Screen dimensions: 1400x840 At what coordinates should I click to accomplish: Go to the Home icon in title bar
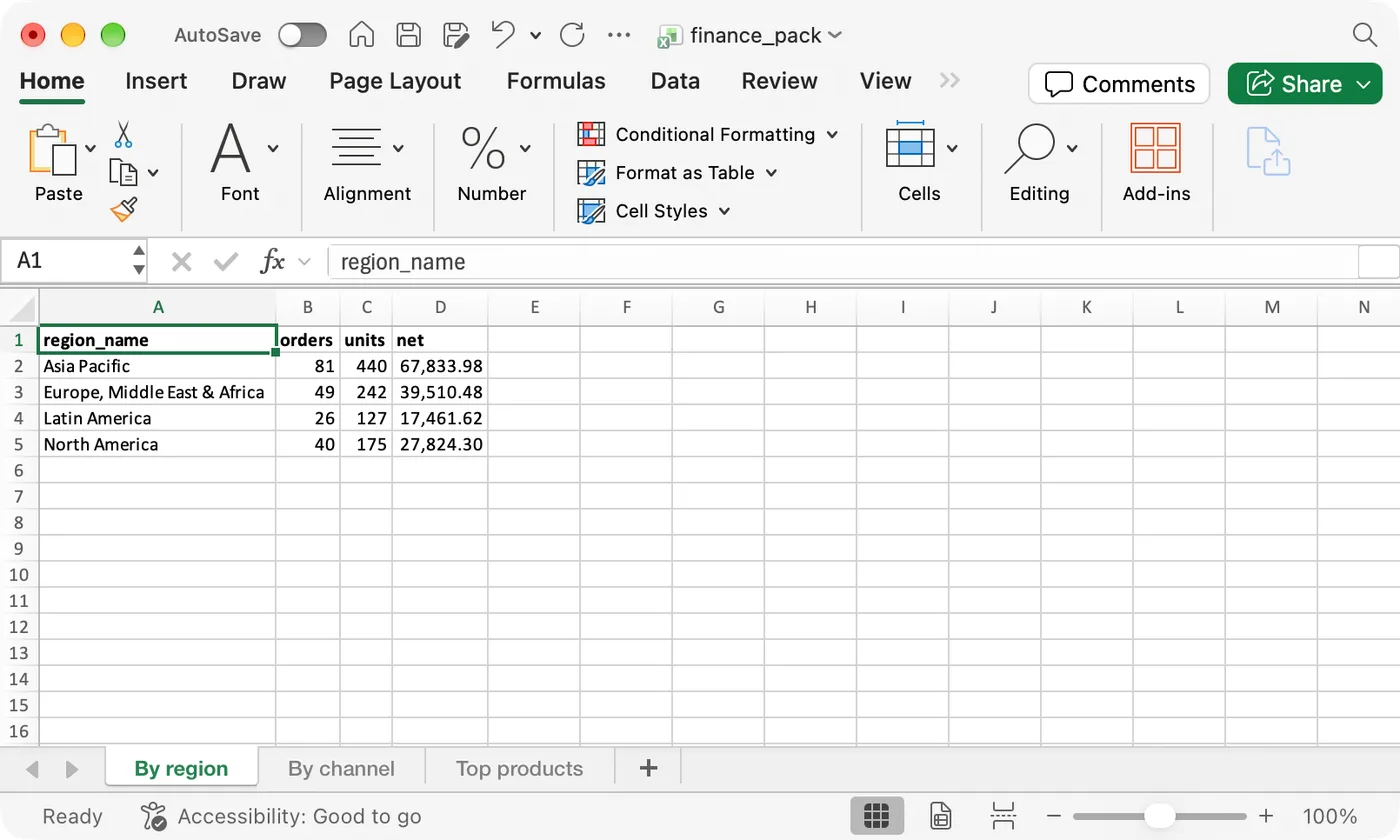361,35
